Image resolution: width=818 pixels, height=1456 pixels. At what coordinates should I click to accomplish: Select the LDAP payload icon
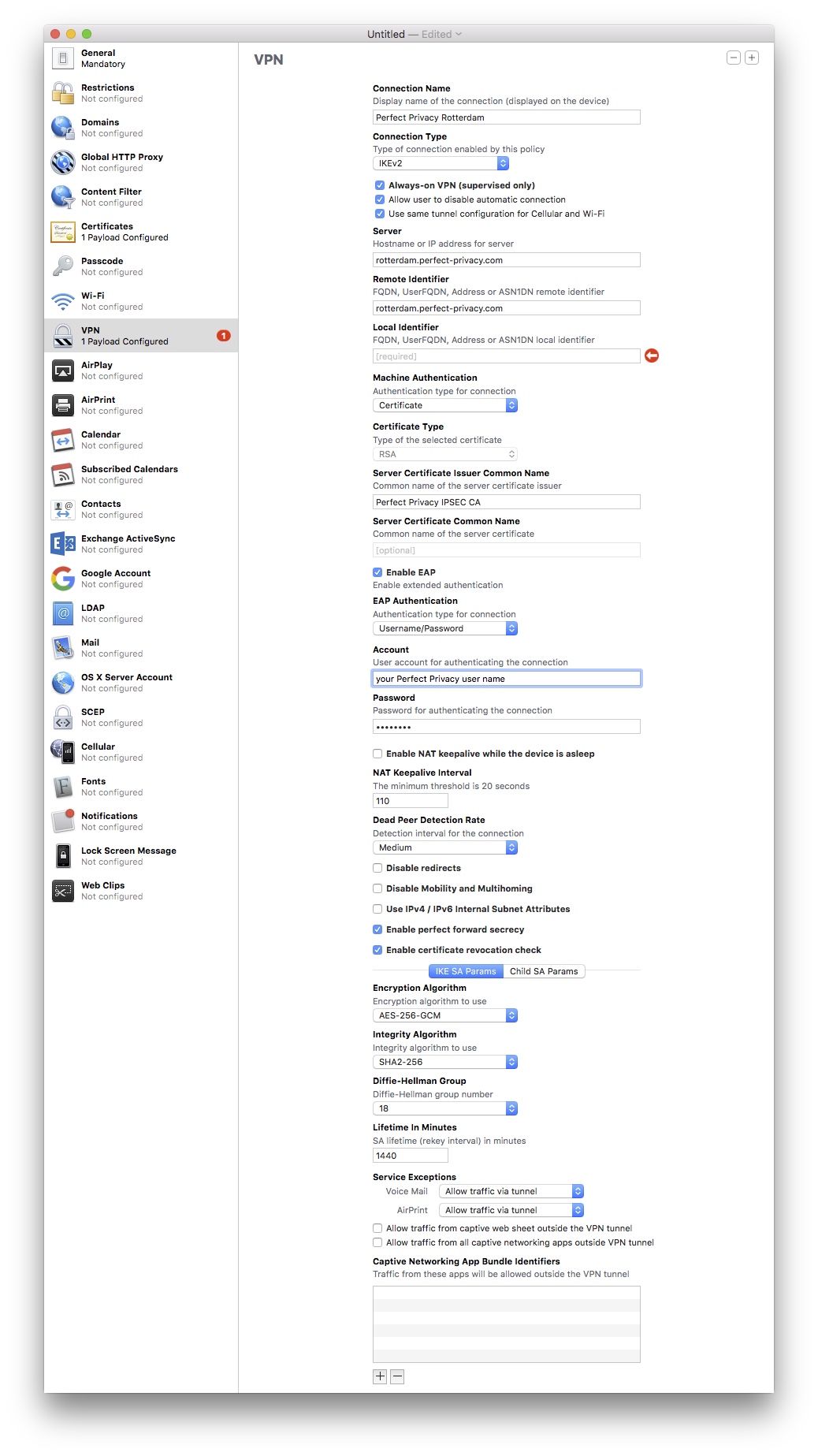coord(63,613)
